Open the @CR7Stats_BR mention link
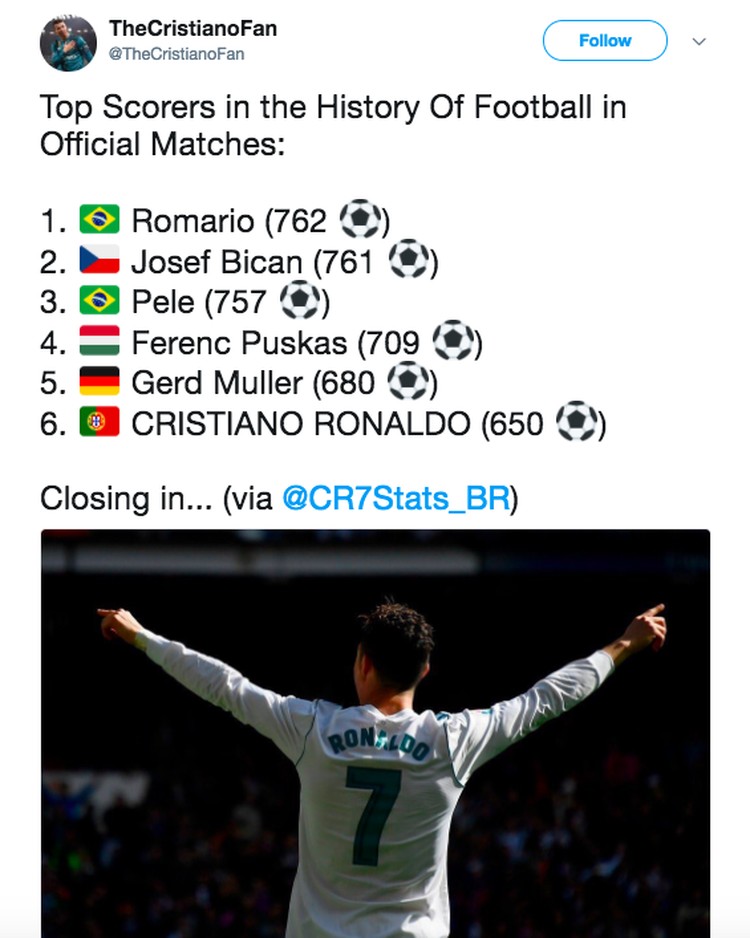The image size is (750, 938). click(x=396, y=498)
